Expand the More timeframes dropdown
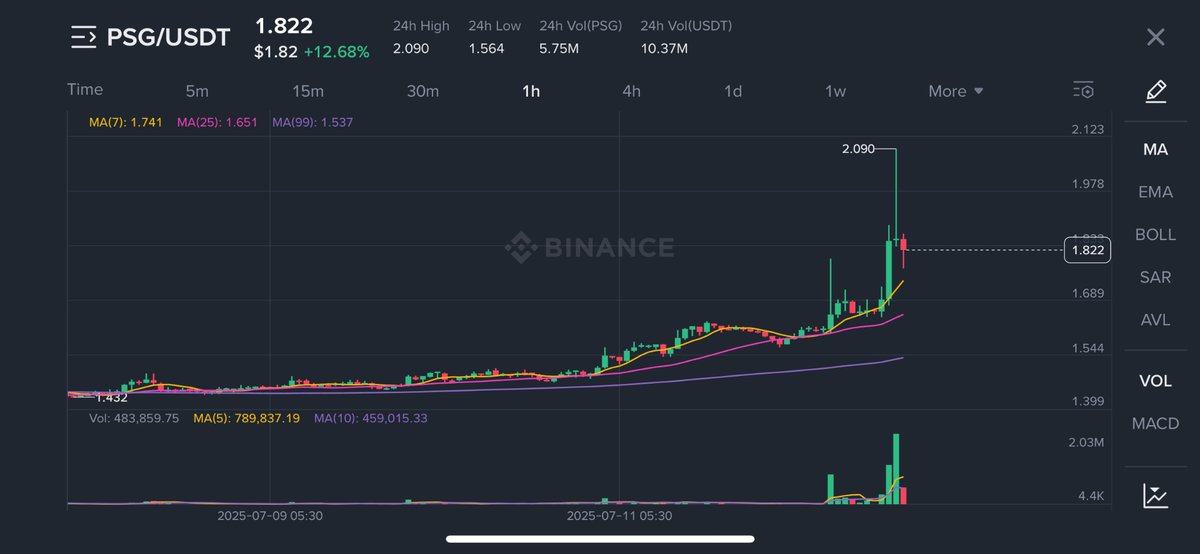The height and width of the screenshot is (554, 1200). (x=956, y=91)
